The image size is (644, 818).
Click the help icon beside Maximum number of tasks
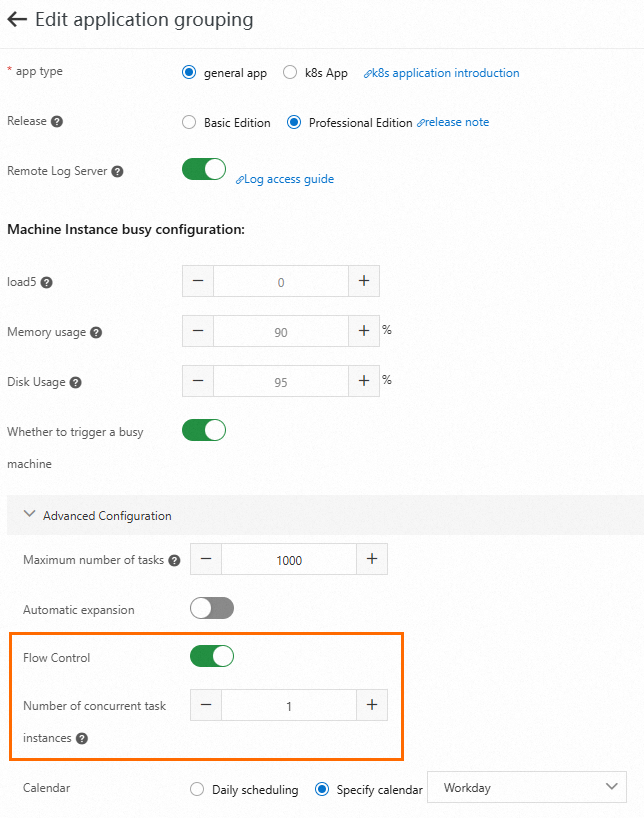point(174,561)
